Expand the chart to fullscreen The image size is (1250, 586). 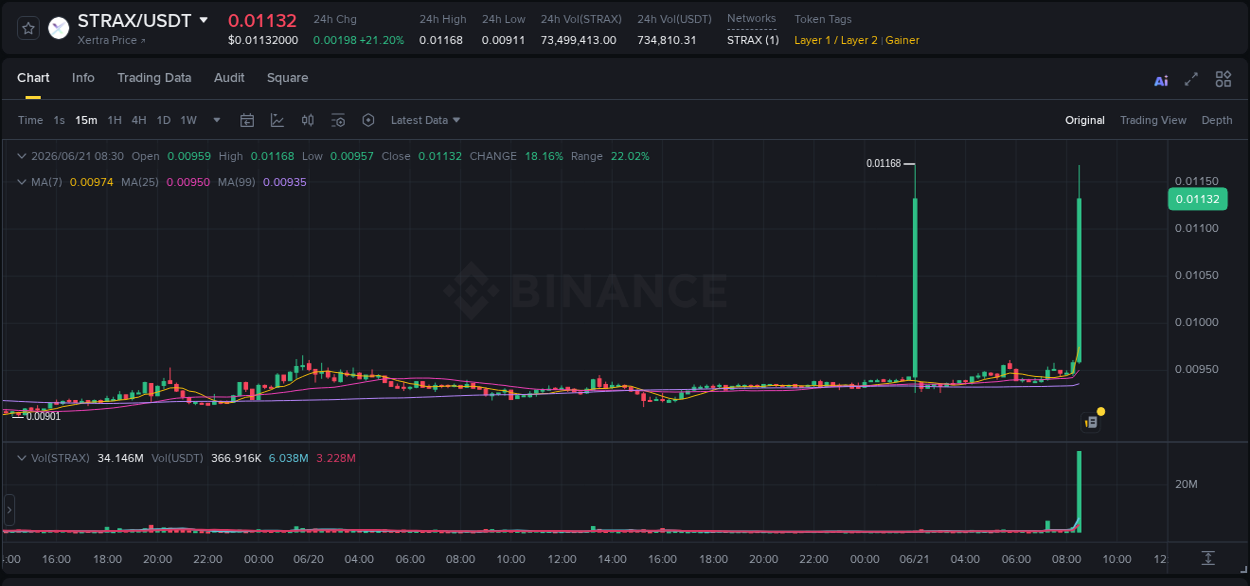1191,79
